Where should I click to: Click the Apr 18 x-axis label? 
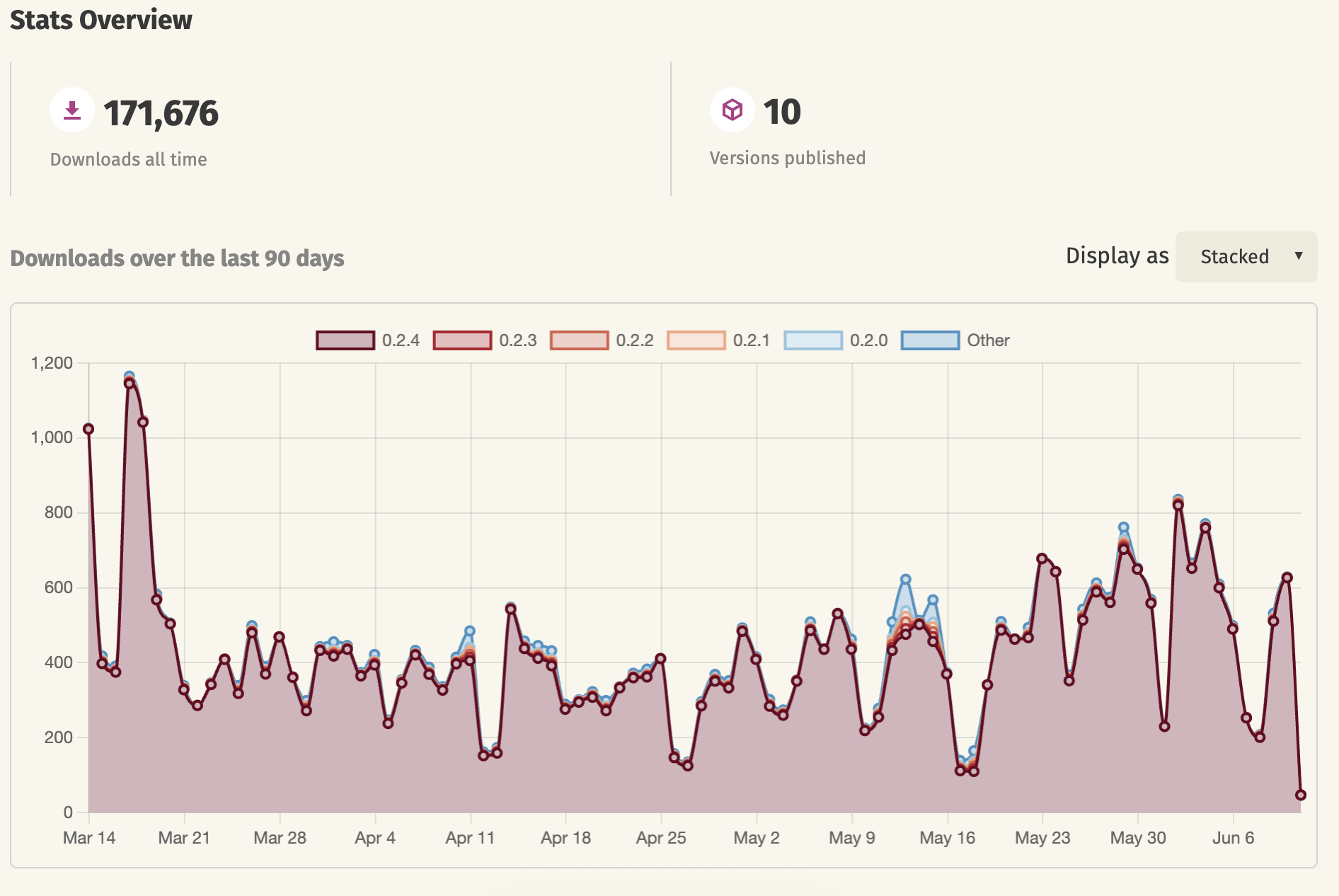click(565, 838)
